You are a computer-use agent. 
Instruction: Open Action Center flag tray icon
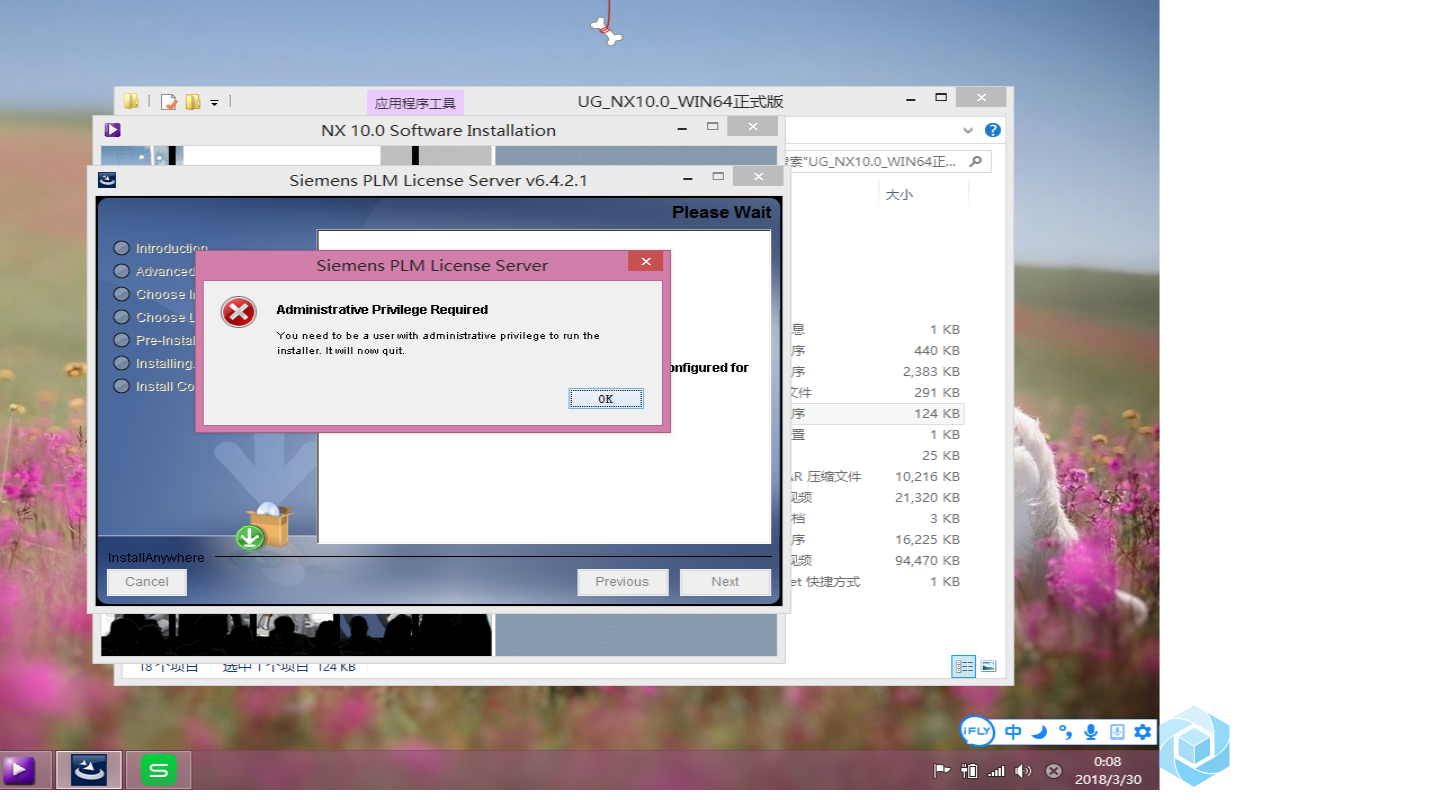[x=941, y=771]
